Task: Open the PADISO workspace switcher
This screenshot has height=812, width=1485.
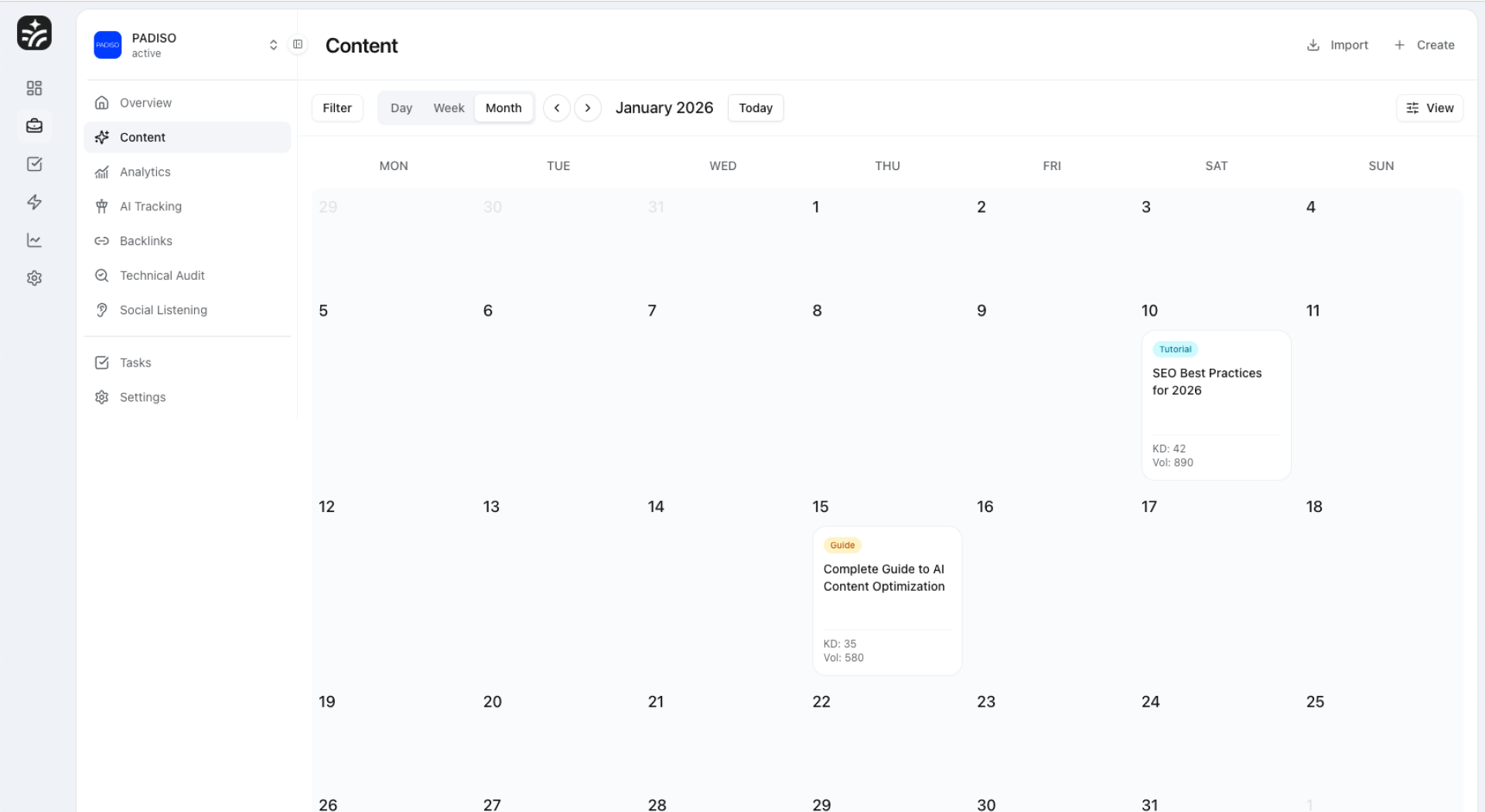Action: pyautogui.click(x=273, y=45)
